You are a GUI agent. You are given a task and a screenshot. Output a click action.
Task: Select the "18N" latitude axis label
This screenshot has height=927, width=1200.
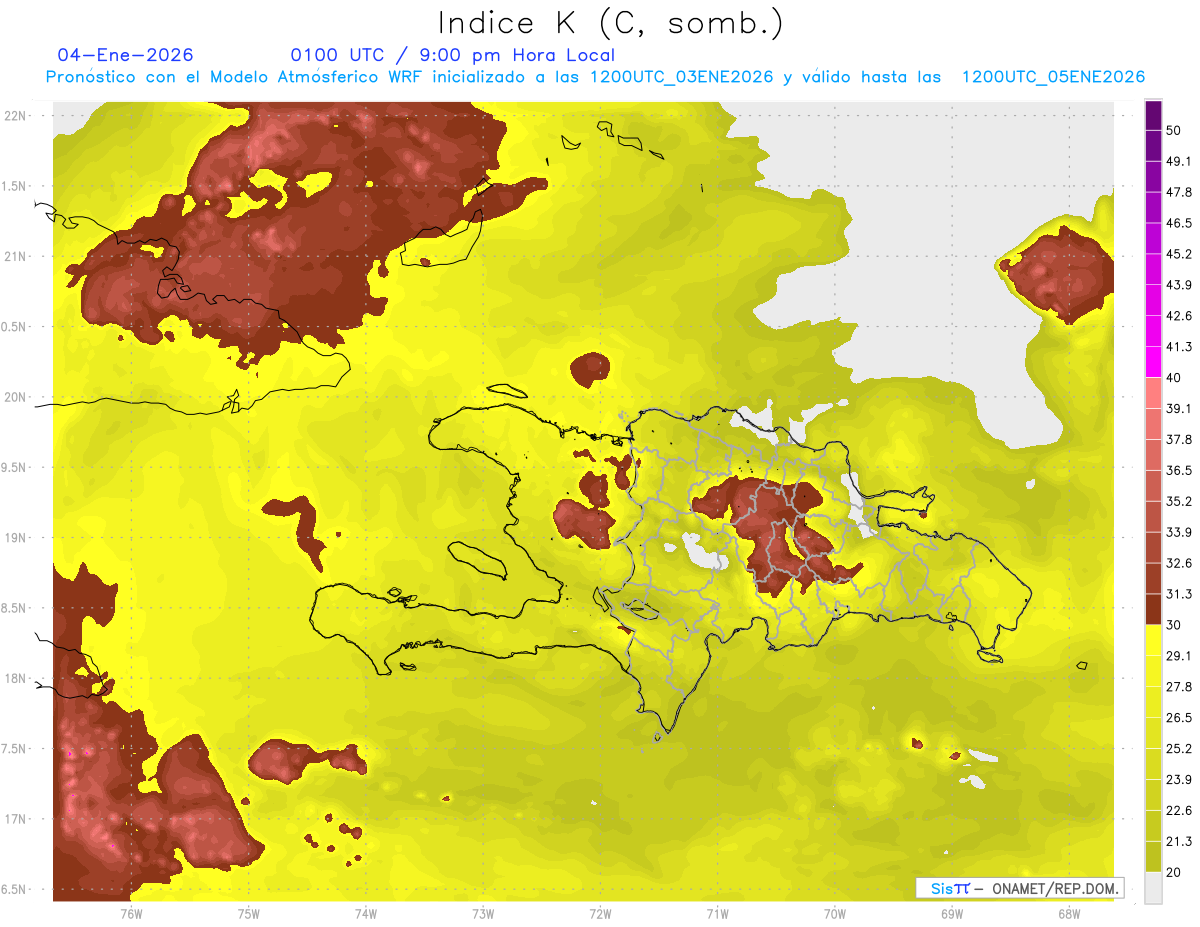click(x=17, y=679)
